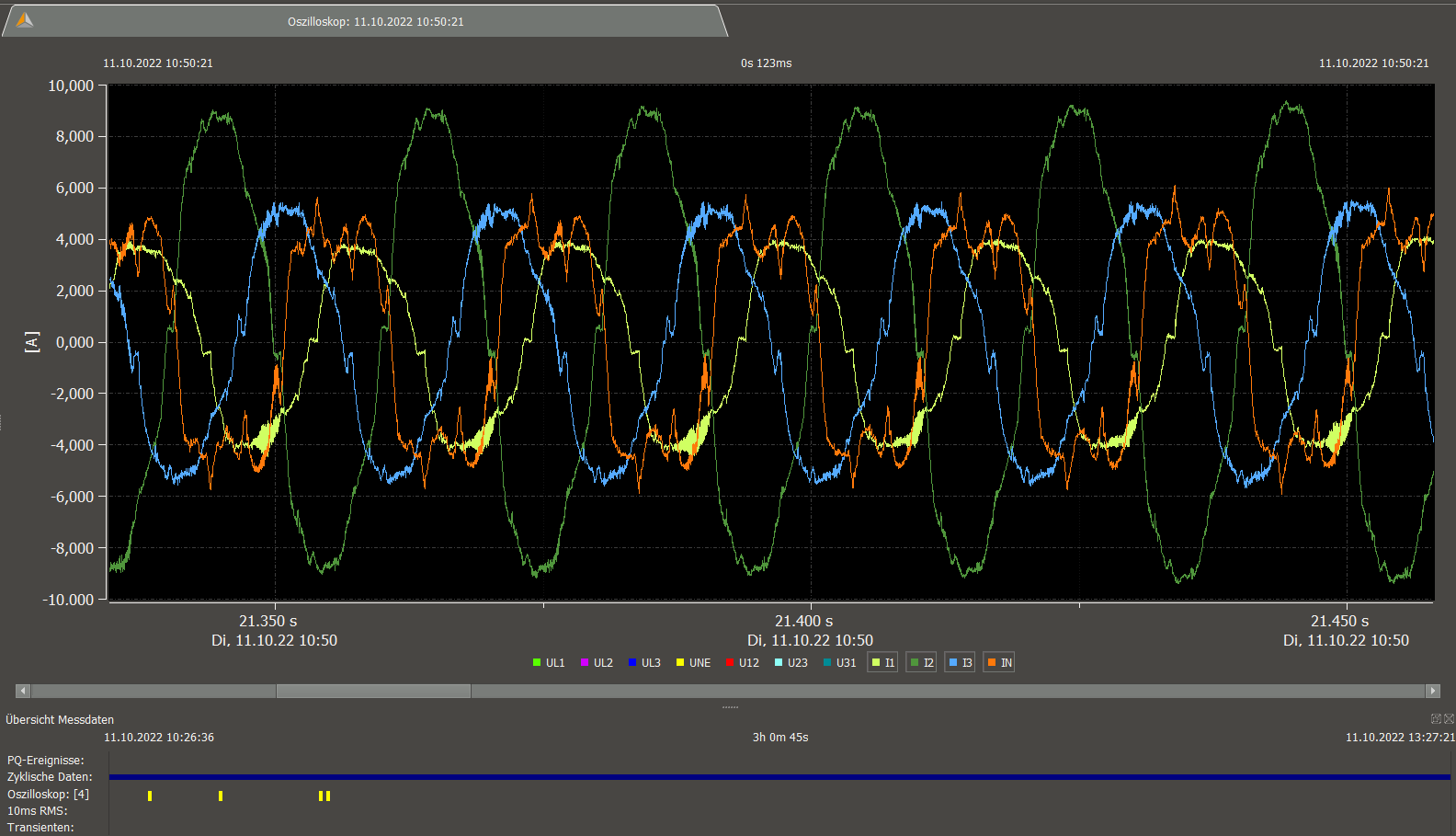Enable the U23 channel in legend
This screenshot has height=836, width=1456.
click(791, 662)
